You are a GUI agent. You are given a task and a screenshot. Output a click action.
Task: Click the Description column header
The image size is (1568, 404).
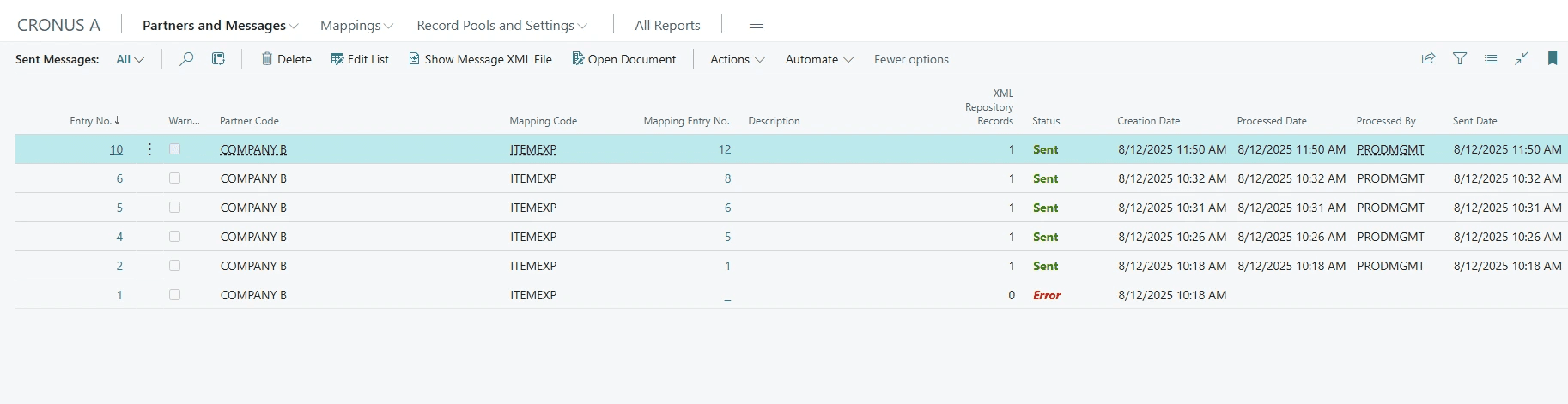(x=774, y=121)
